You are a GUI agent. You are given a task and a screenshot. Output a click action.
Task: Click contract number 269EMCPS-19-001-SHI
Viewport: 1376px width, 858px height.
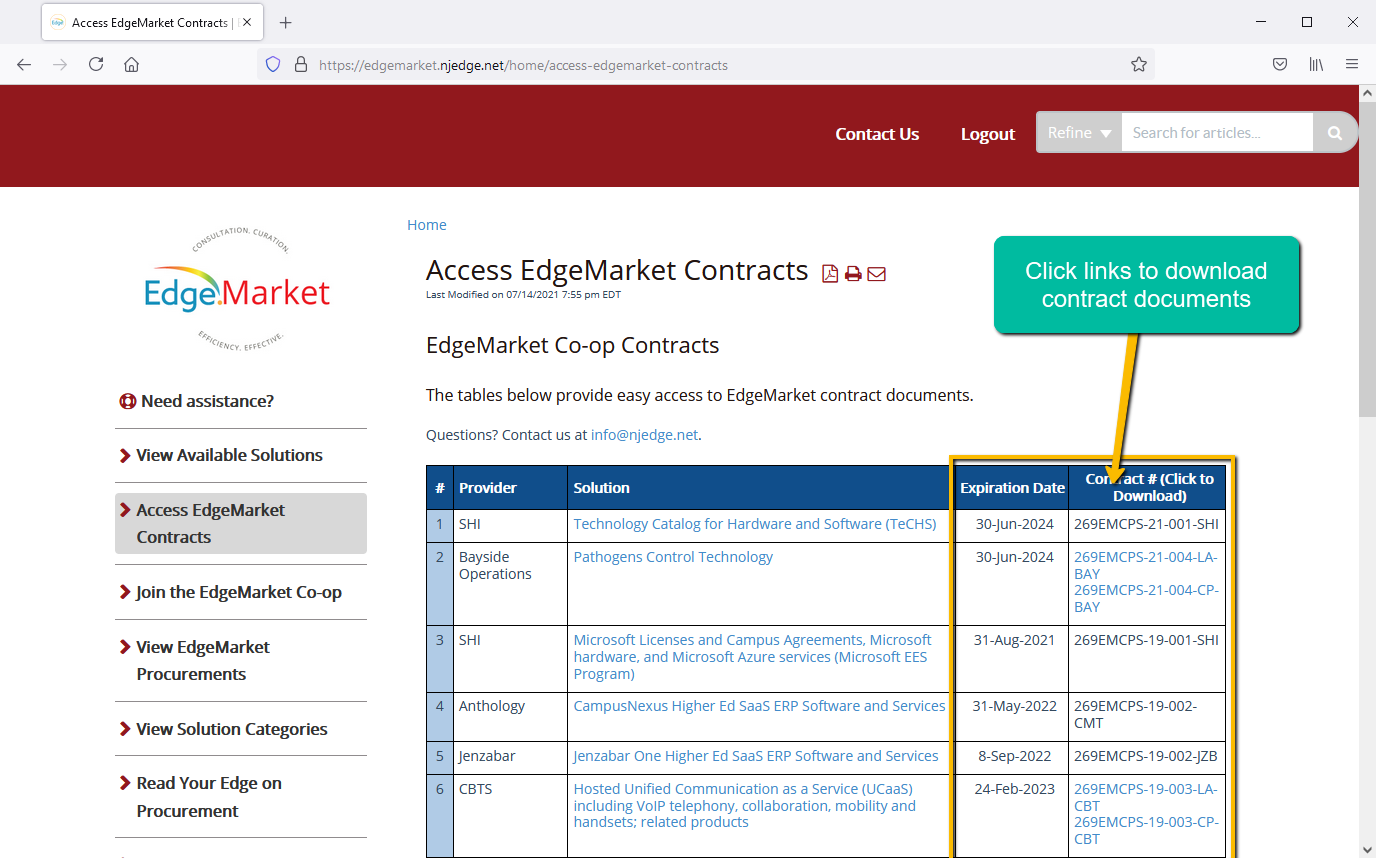coord(1146,640)
